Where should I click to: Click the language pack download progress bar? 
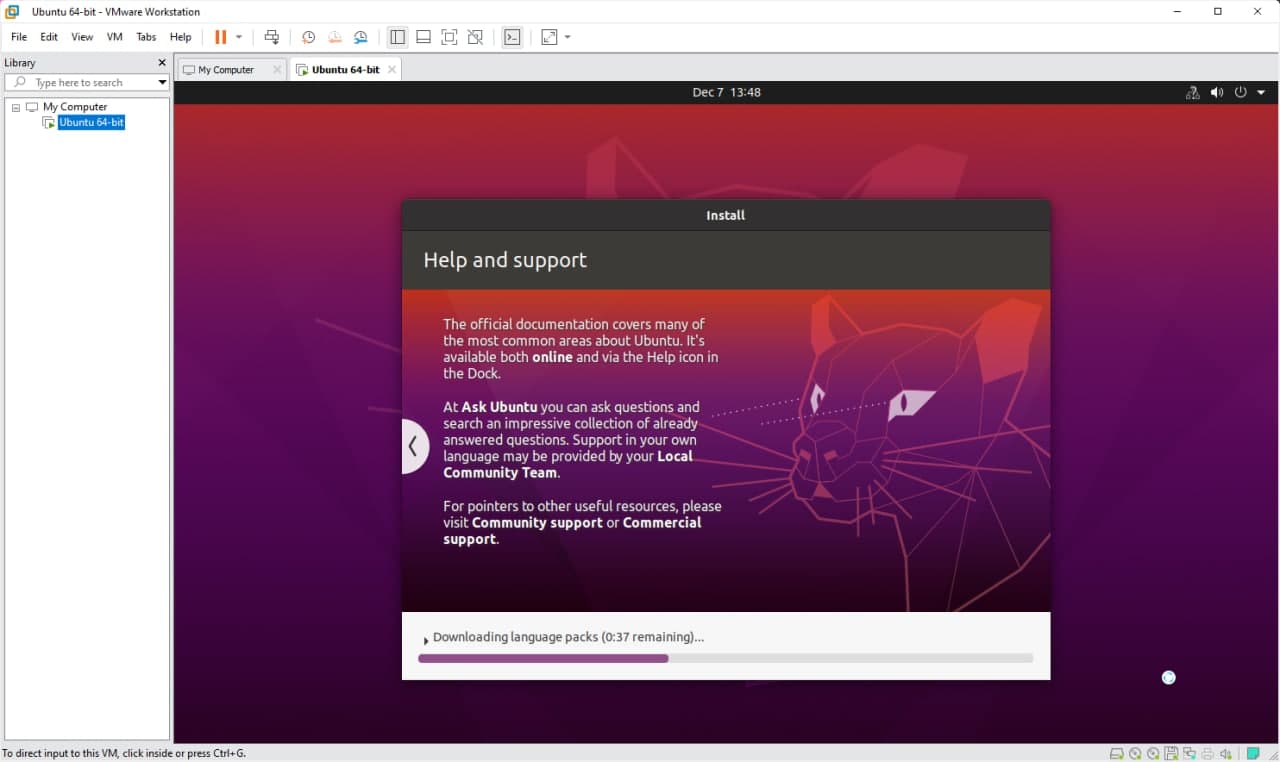click(725, 658)
